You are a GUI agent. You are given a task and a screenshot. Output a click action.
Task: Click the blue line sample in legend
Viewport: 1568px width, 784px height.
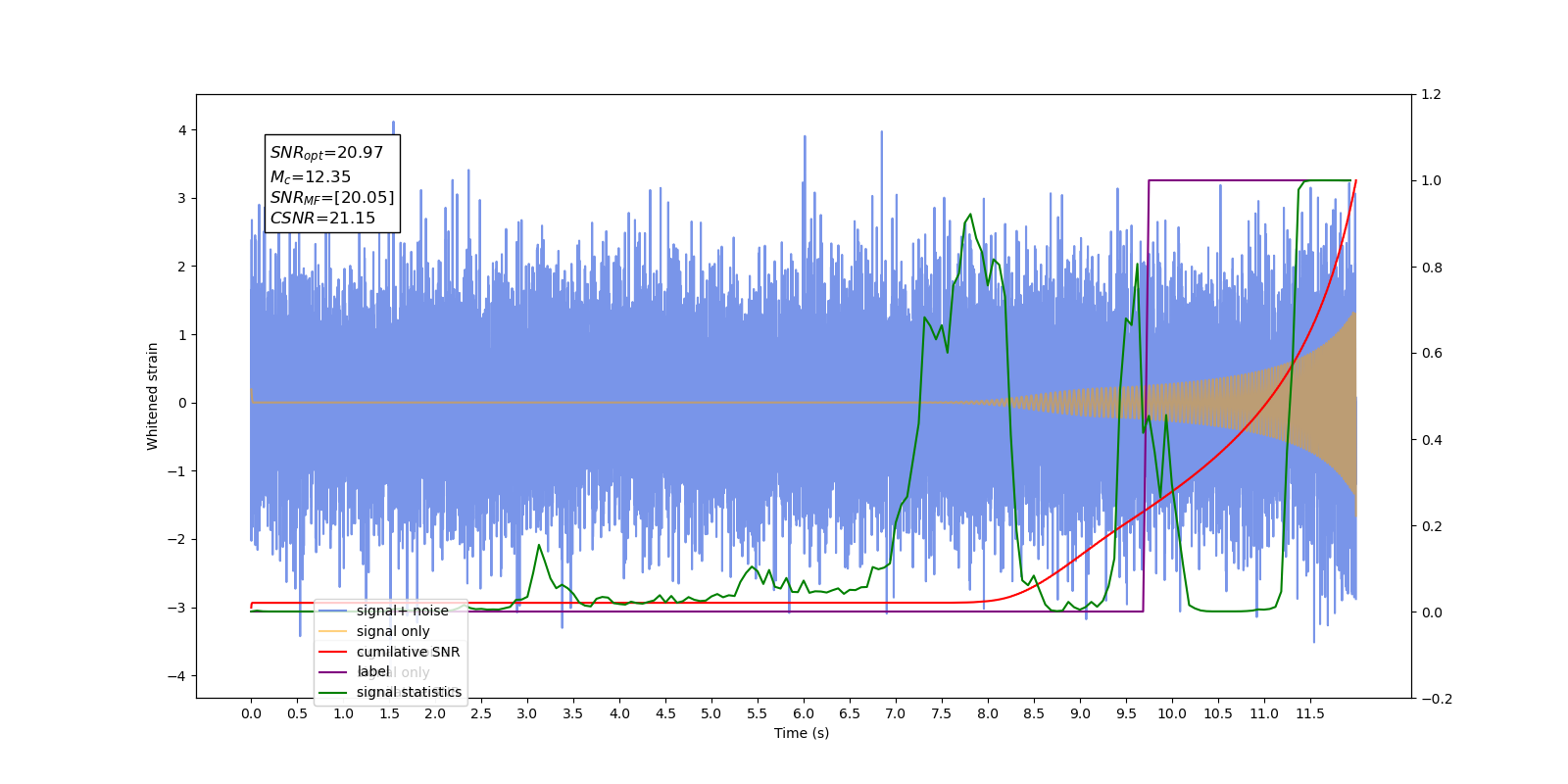tap(333, 611)
